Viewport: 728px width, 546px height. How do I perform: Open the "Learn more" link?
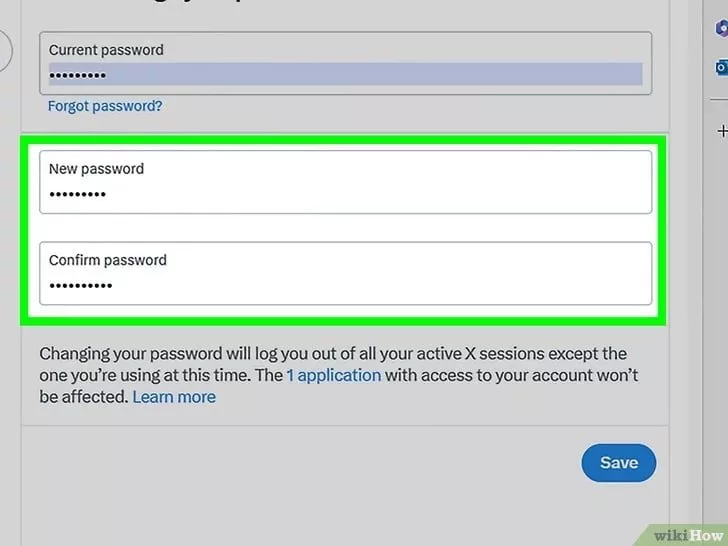pyautogui.click(x=174, y=396)
